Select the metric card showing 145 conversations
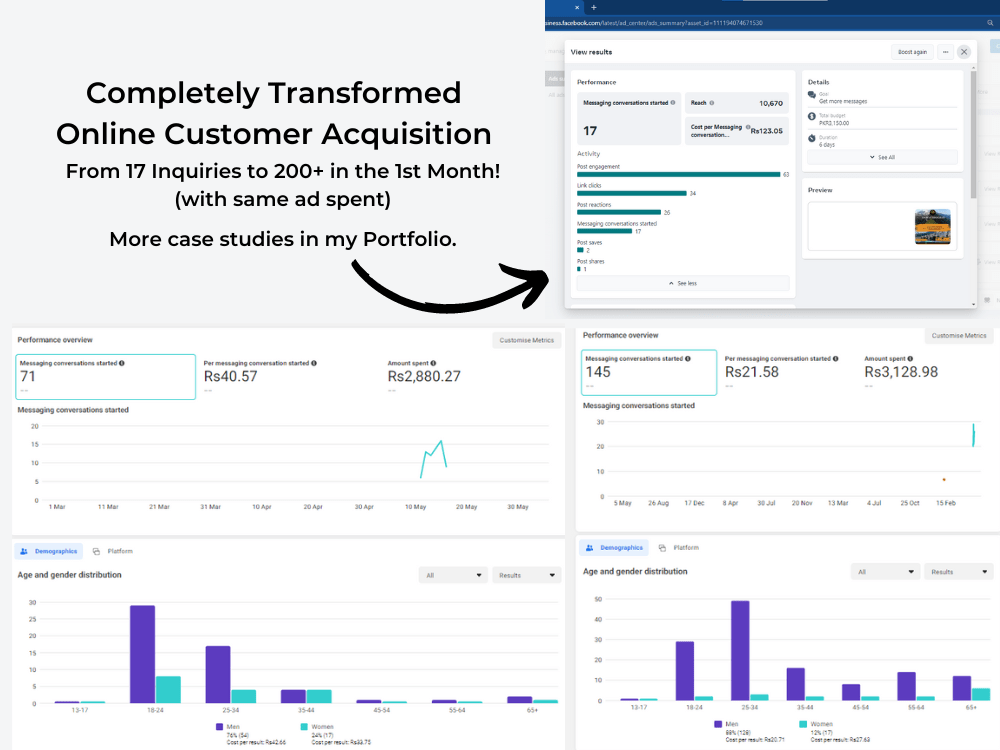This screenshot has height=750, width=1000. (649, 372)
